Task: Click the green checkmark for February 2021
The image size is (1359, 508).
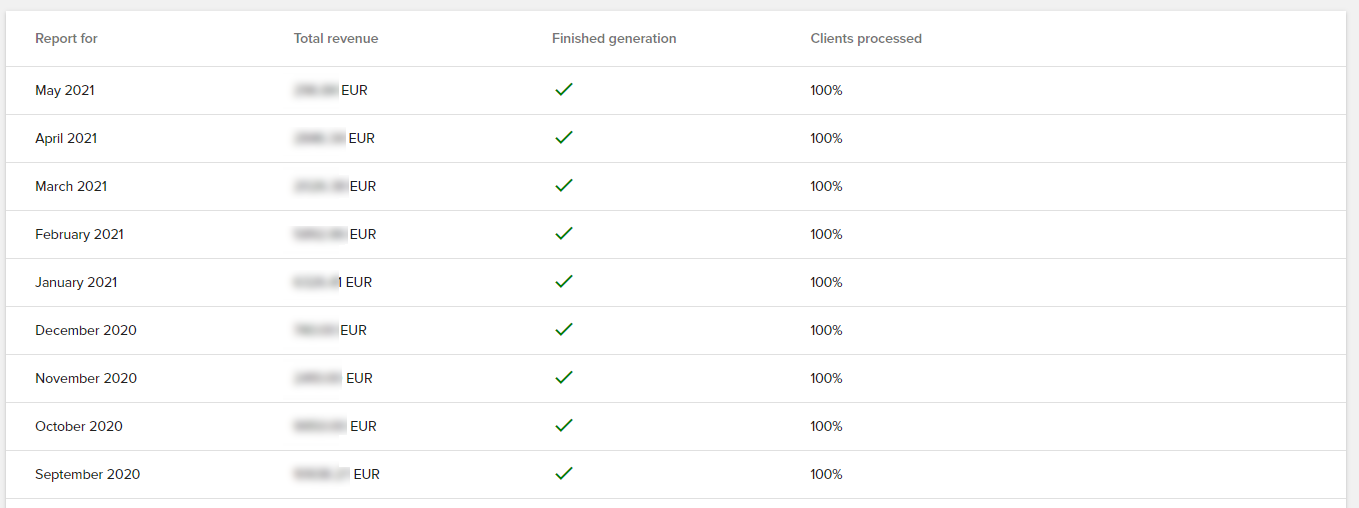Action: tap(563, 234)
